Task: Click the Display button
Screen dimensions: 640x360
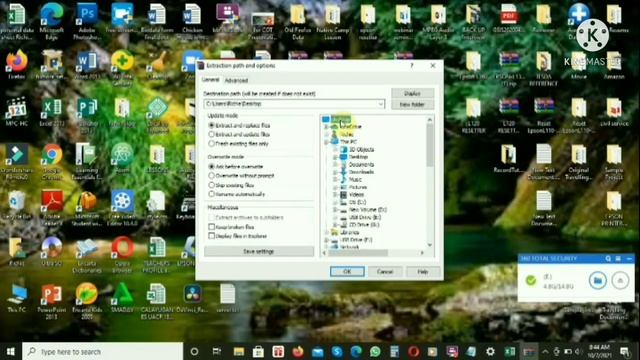Action: pyautogui.click(x=412, y=93)
